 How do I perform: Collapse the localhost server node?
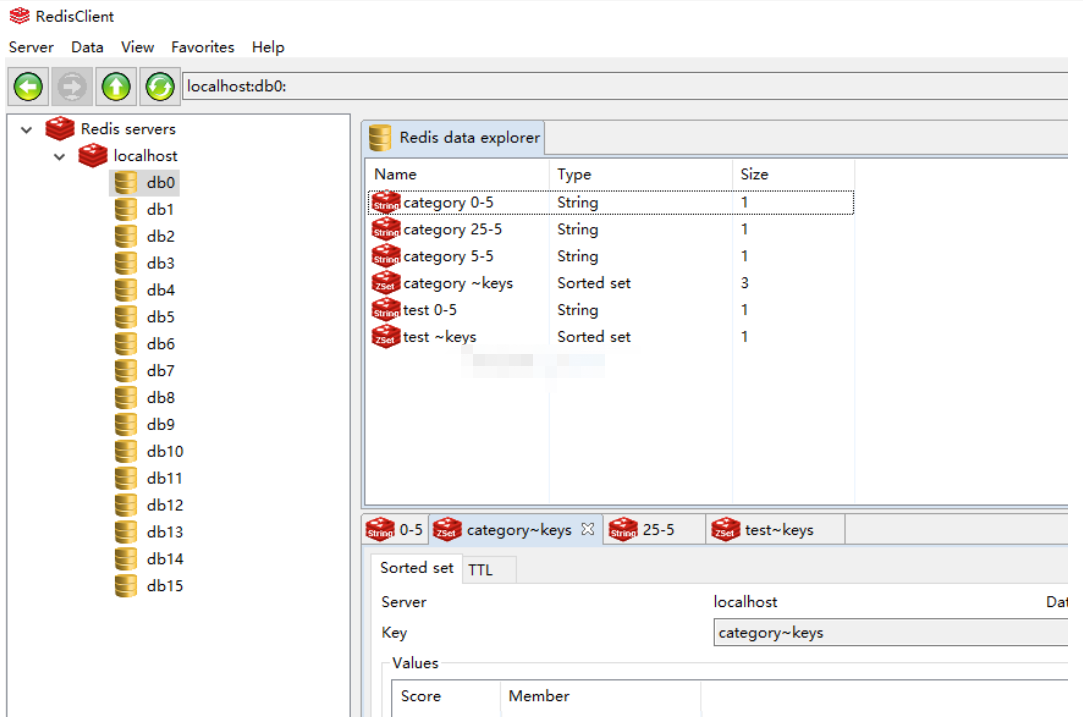59,156
